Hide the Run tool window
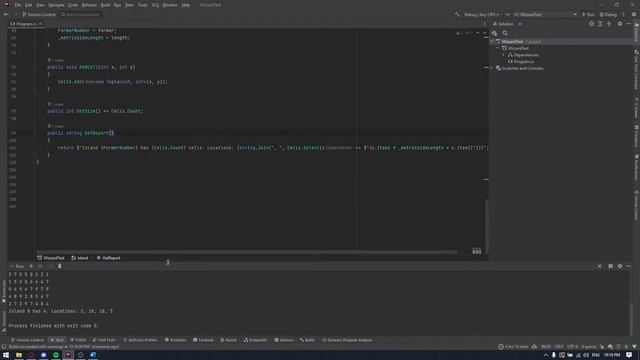This screenshot has height=360, width=640. tap(629, 266)
